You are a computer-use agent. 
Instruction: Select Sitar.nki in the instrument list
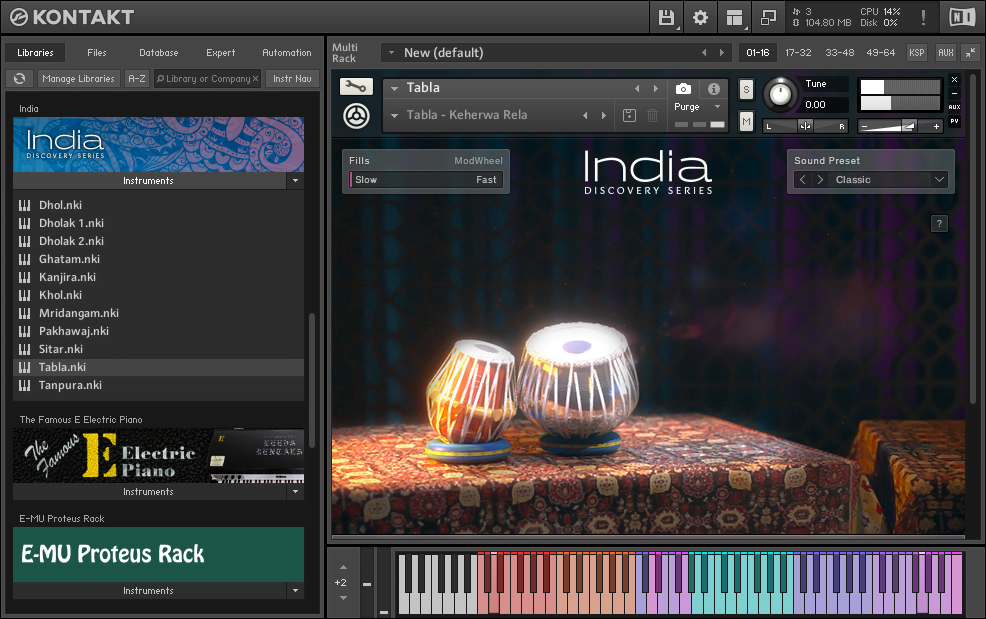point(61,349)
